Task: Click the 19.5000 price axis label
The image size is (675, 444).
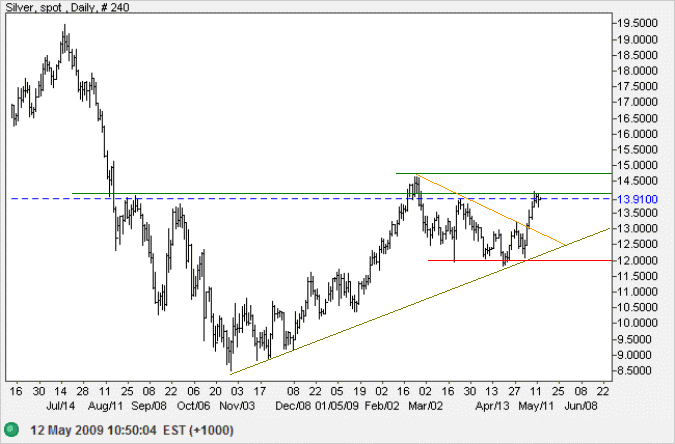Action: (637, 23)
